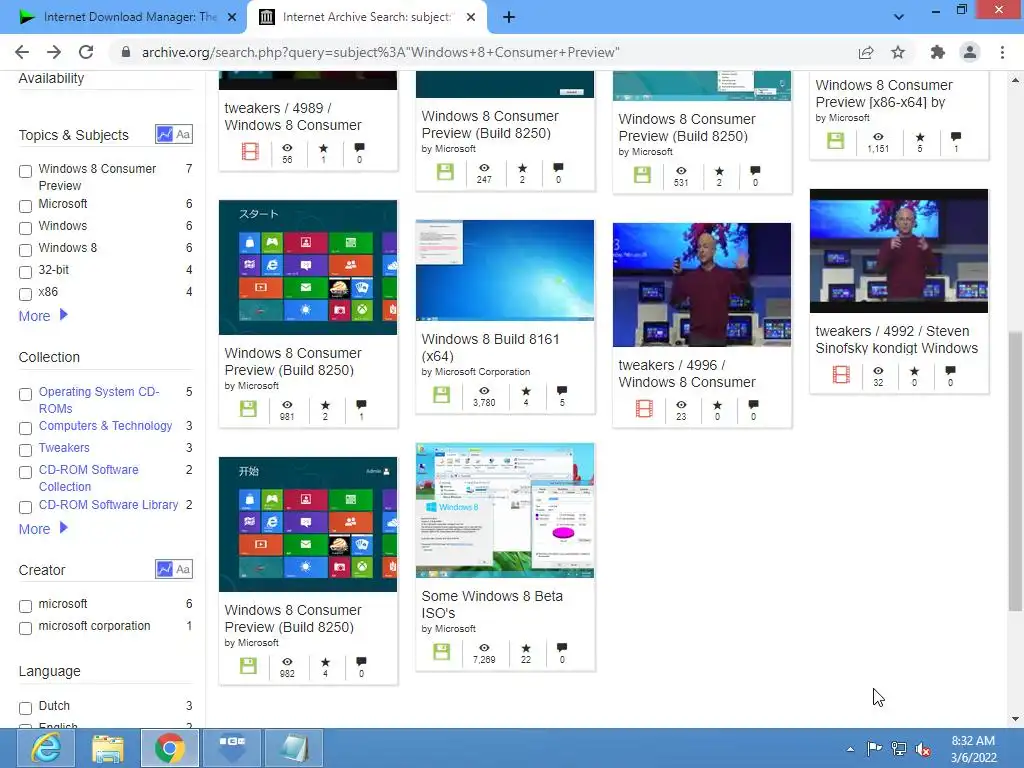Image resolution: width=1024 pixels, height=768 pixels.
Task: Click movie film icon on tweakers 4996 card
Action: 644,408
